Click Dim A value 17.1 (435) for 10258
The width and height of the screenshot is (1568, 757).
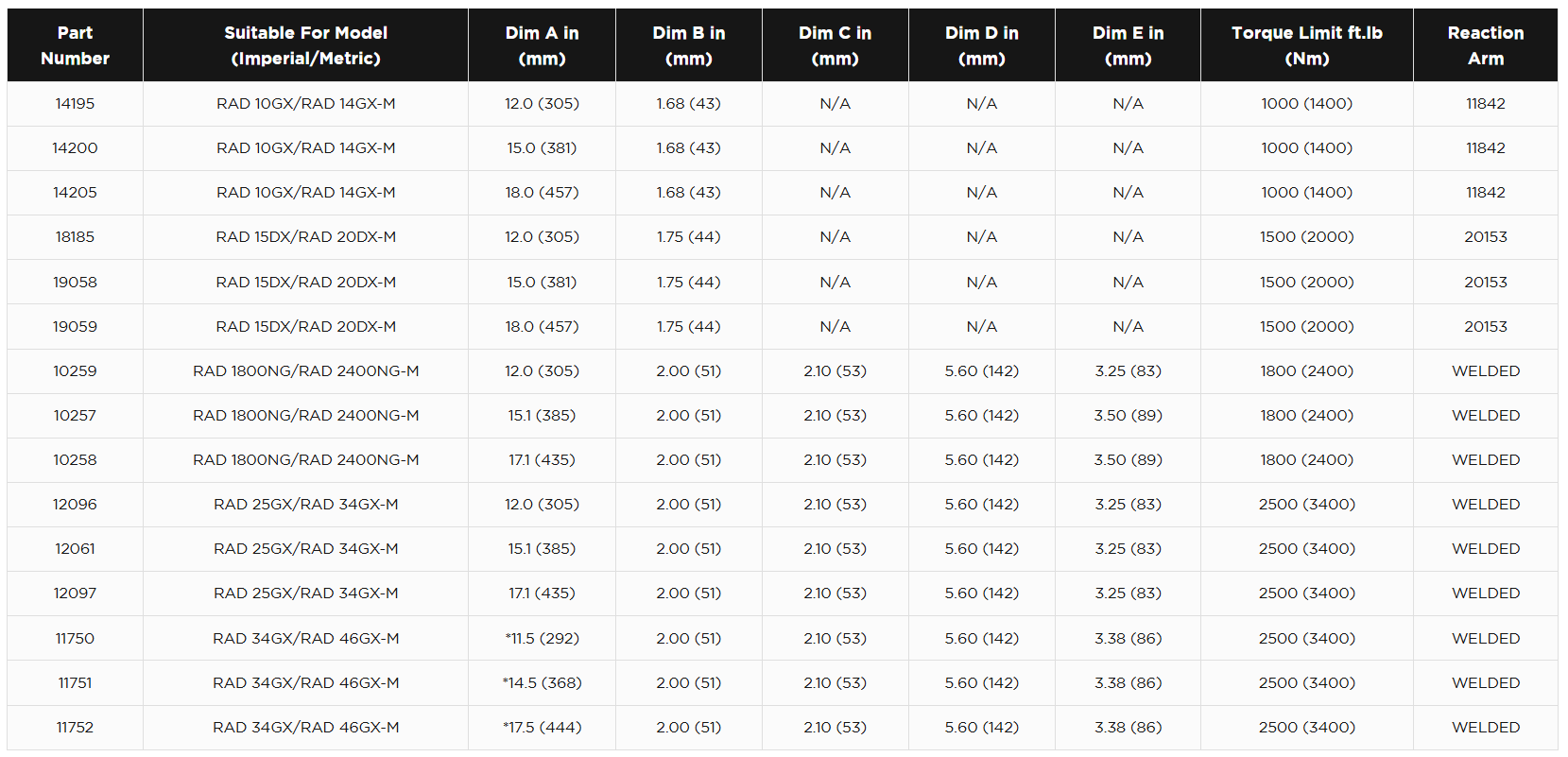542,460
